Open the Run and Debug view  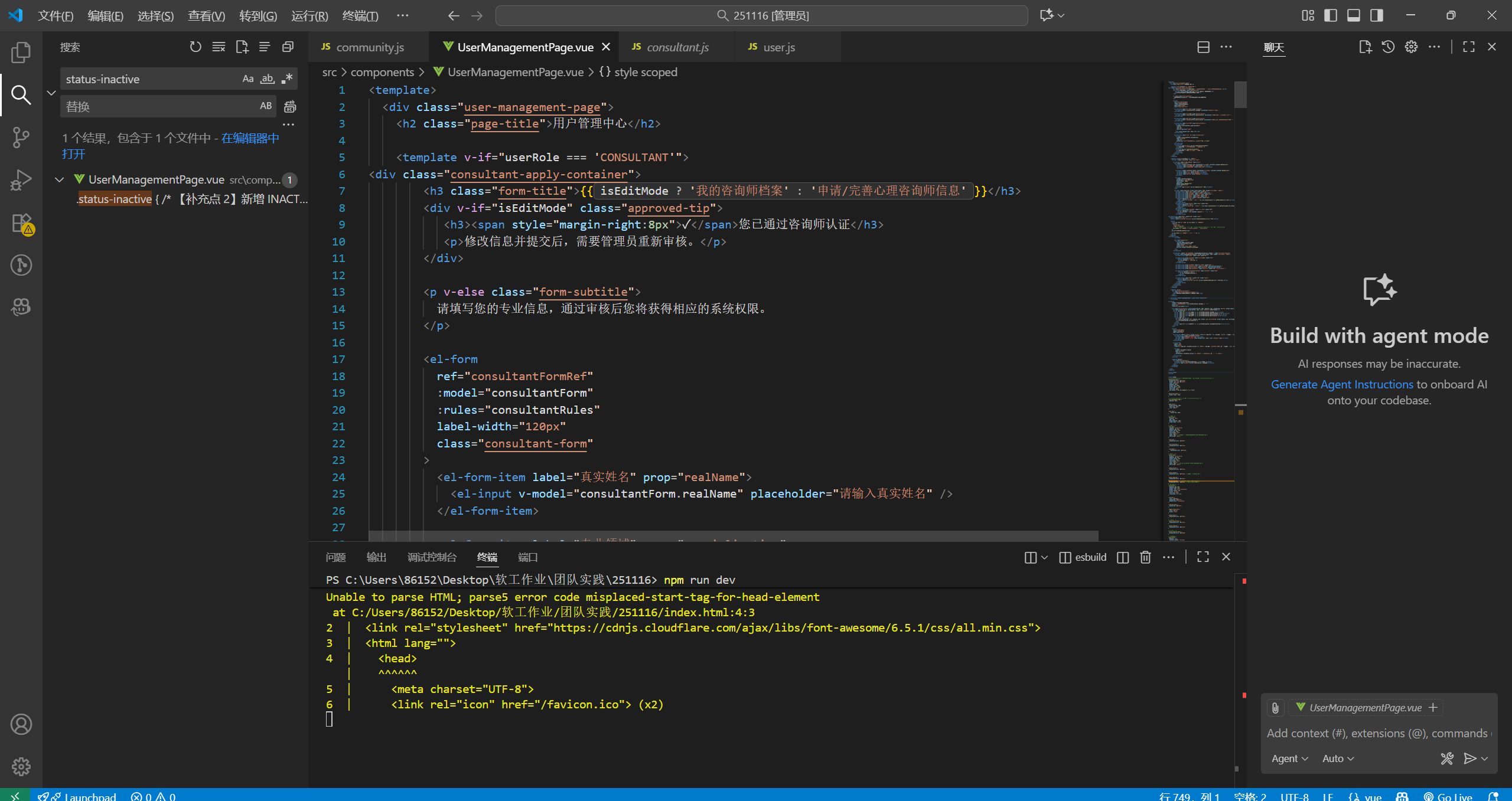(x=21, y=180)
